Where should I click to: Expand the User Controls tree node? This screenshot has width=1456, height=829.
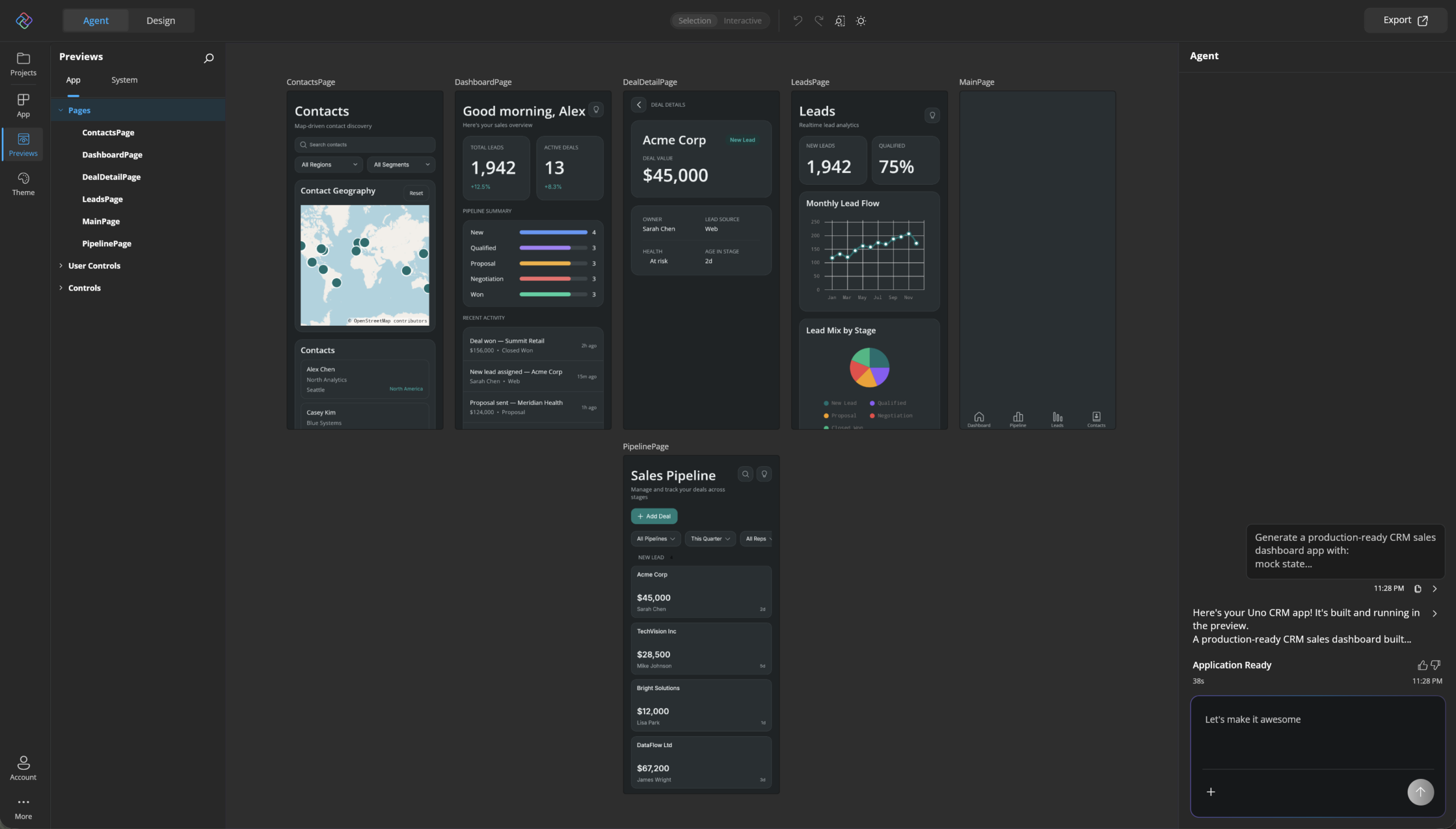[60, 266]
